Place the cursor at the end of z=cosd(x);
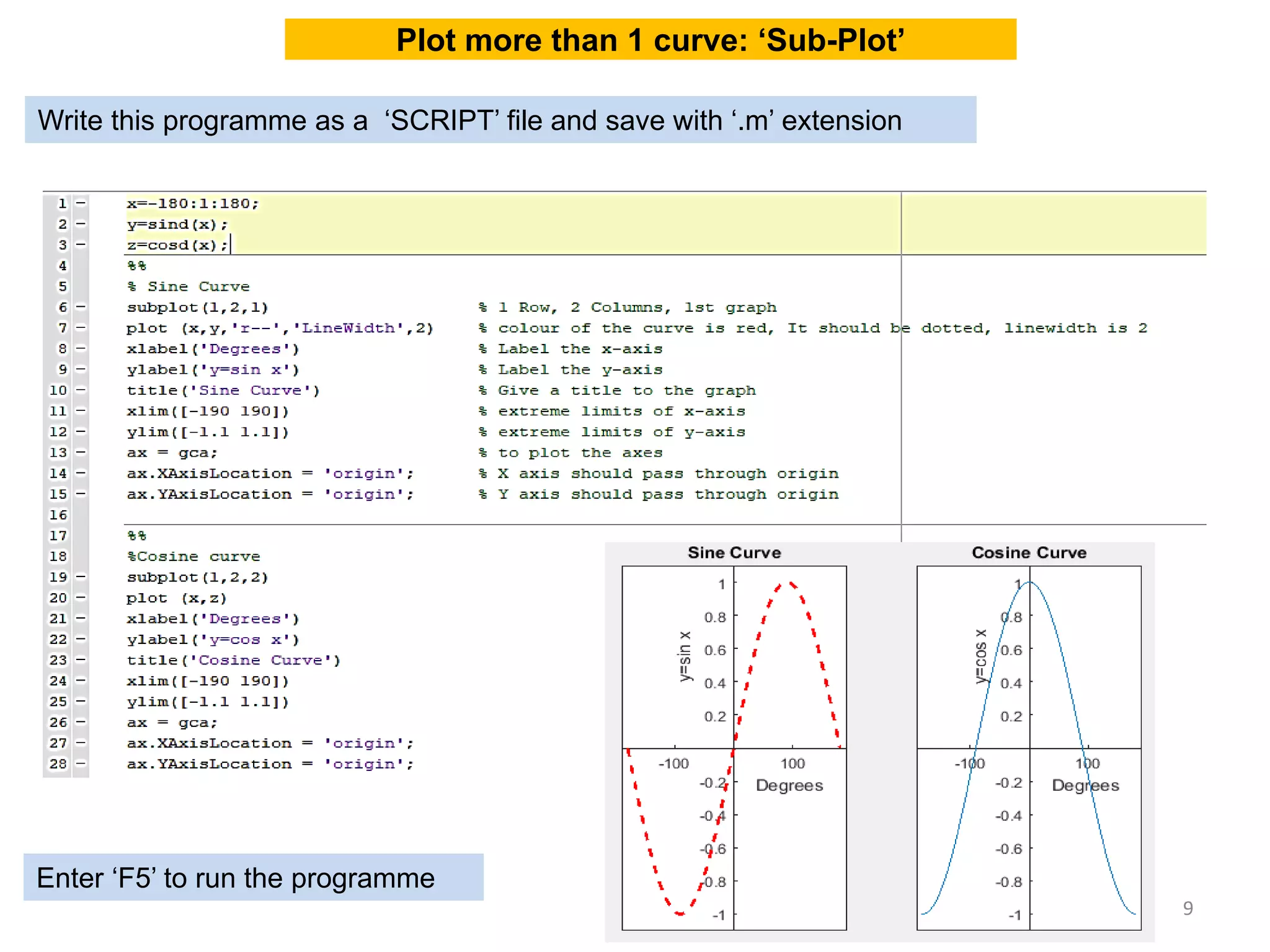Image resolution: width=1270 pixels, height=952 pixels. [x=229, y=245]
